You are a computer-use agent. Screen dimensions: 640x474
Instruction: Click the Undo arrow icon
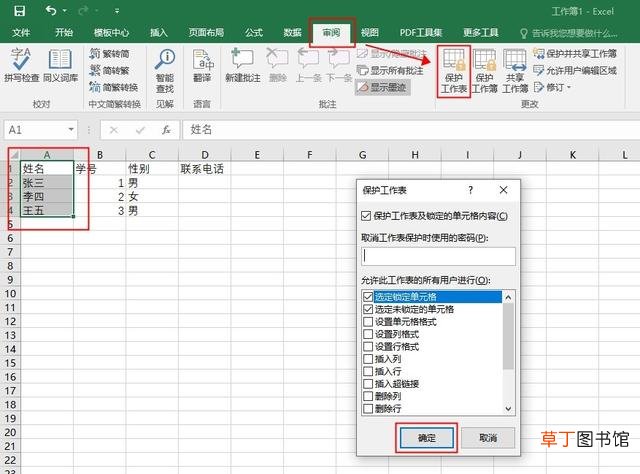[51, 11]
